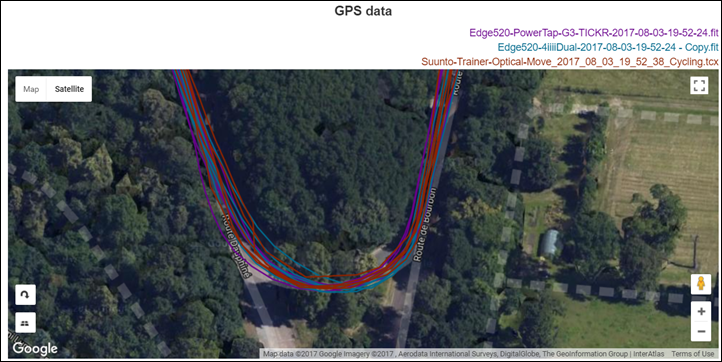This screenshot has height=362, width=722.
Task: Switch to Satellite view
Action: coord(69,89)
